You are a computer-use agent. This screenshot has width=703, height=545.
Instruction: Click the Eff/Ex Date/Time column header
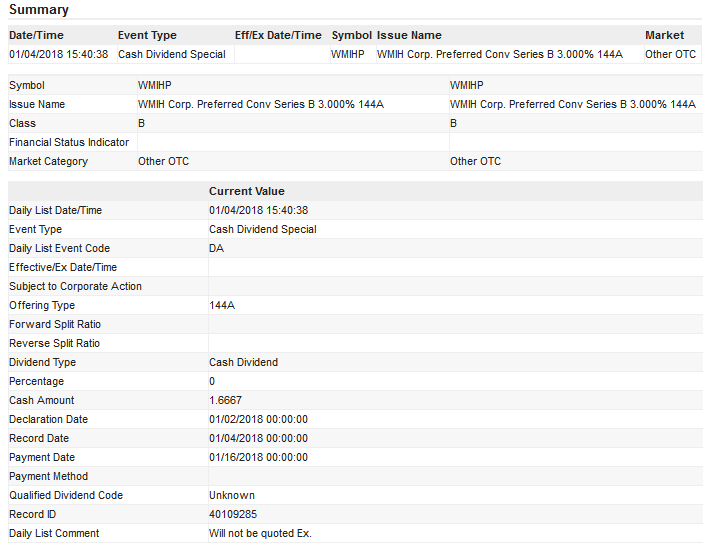(x=278, y=35)
